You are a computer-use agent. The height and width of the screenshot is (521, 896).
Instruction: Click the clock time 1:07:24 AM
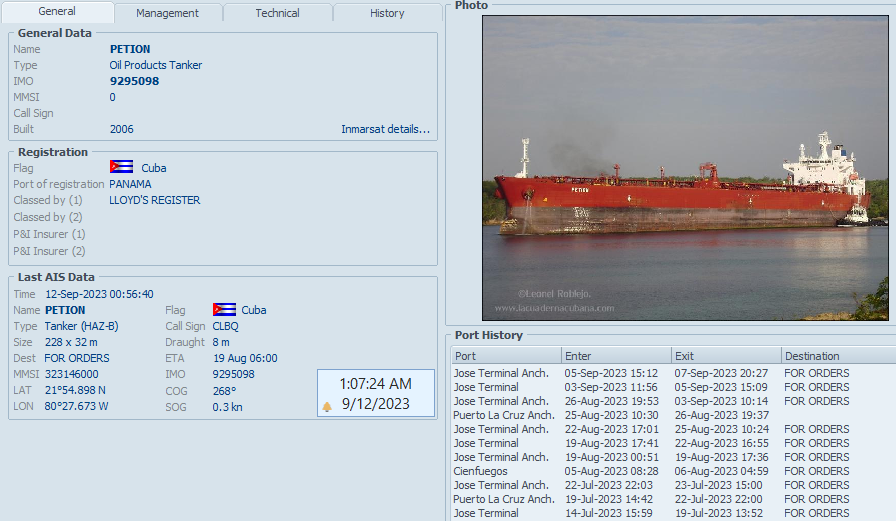375,383
